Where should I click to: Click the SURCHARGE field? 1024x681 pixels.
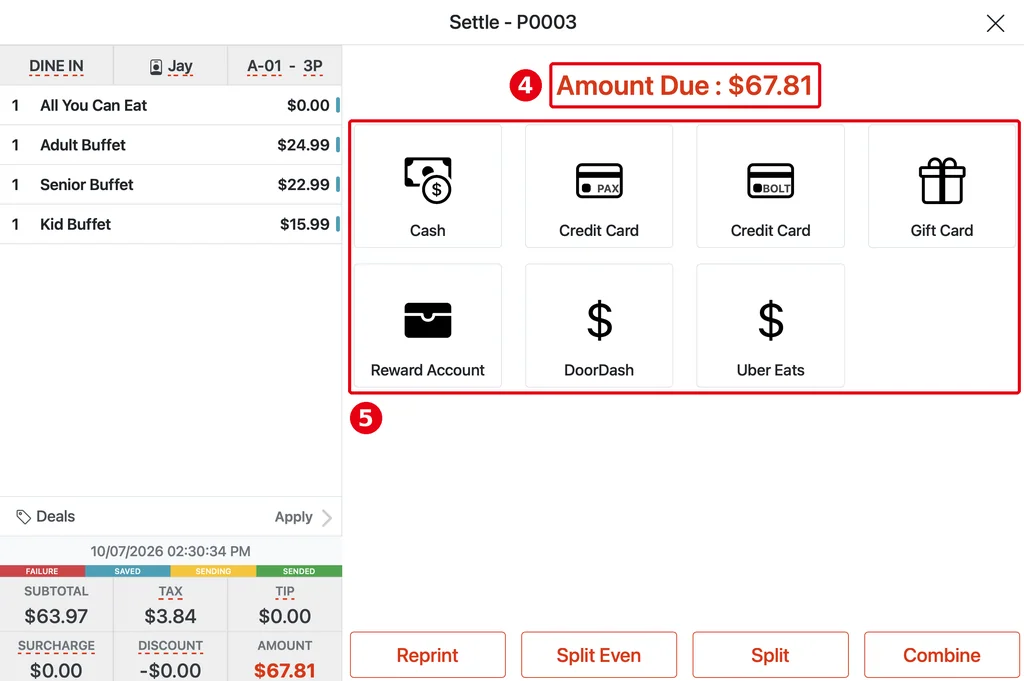[56, 657]
